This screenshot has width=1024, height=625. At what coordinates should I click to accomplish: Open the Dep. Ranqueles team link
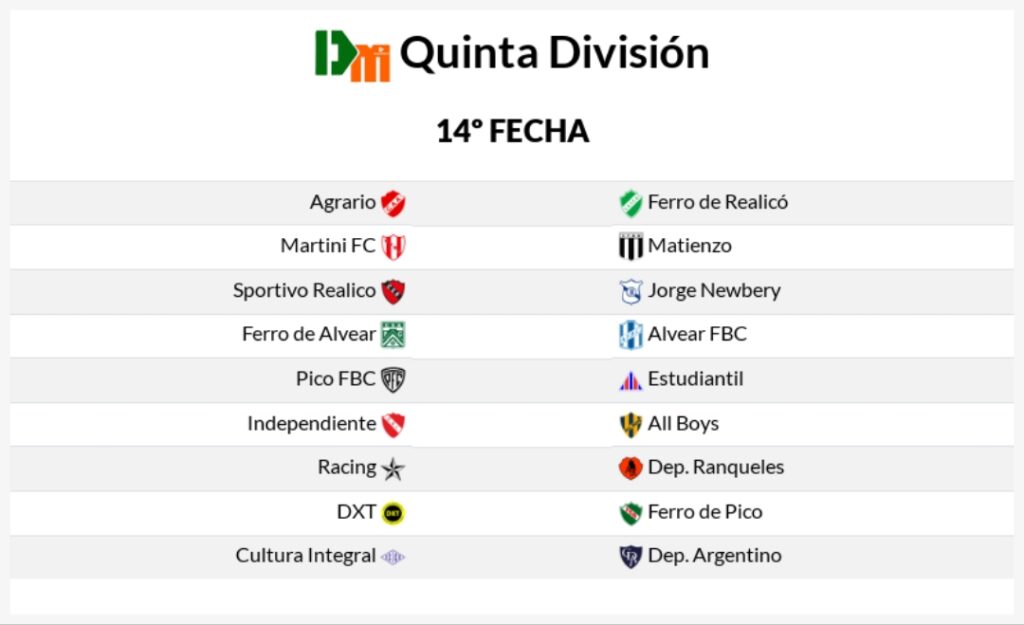(715, 467)
